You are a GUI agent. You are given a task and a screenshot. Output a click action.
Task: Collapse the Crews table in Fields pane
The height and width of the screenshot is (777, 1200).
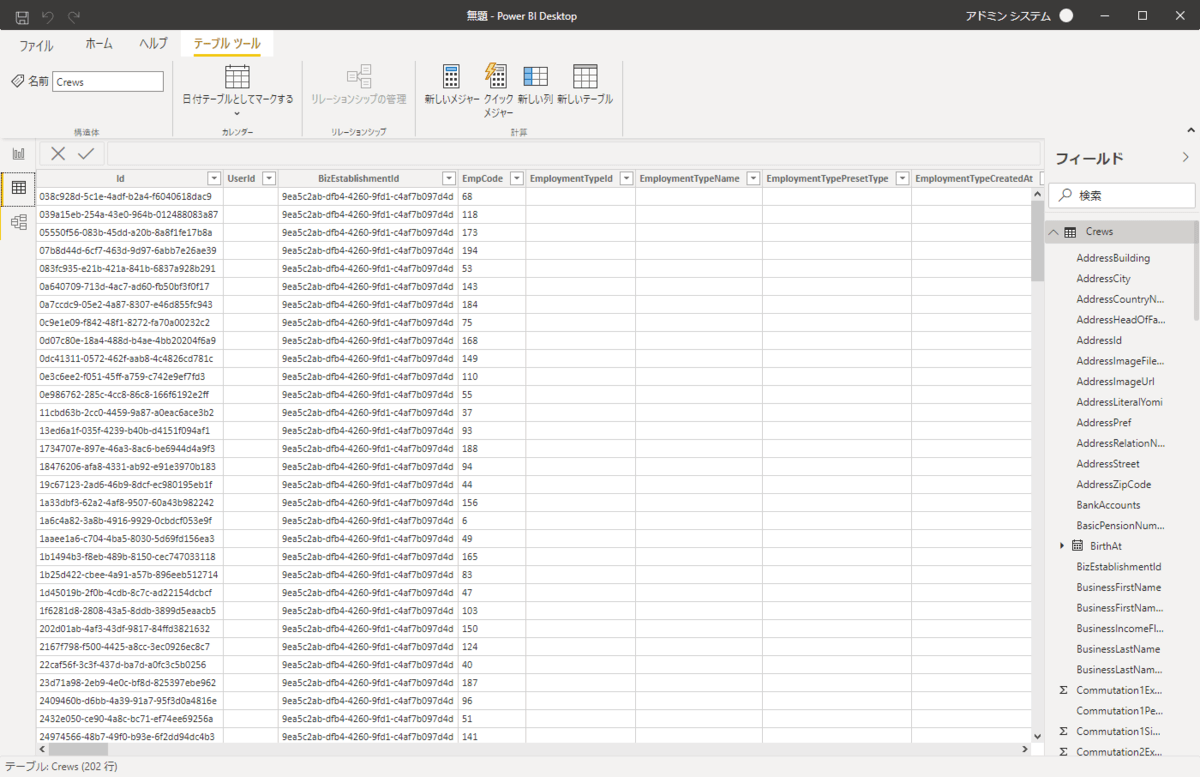click(1053, 232)
